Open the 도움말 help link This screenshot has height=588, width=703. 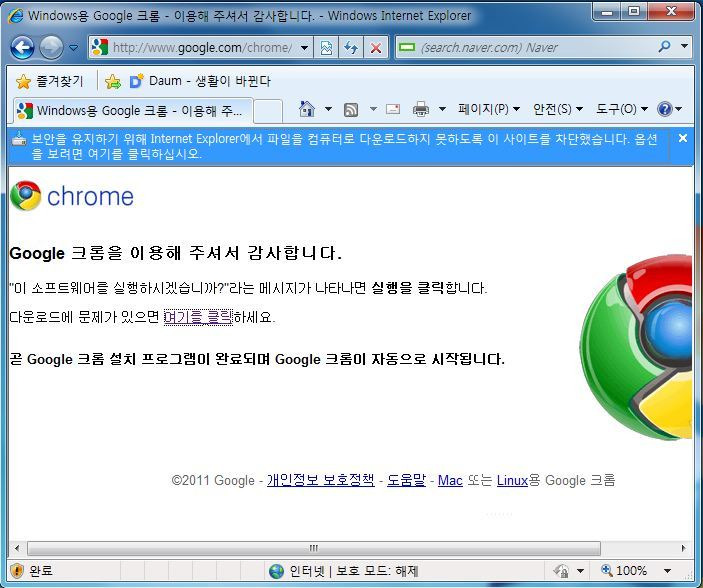tap(406, 480)
